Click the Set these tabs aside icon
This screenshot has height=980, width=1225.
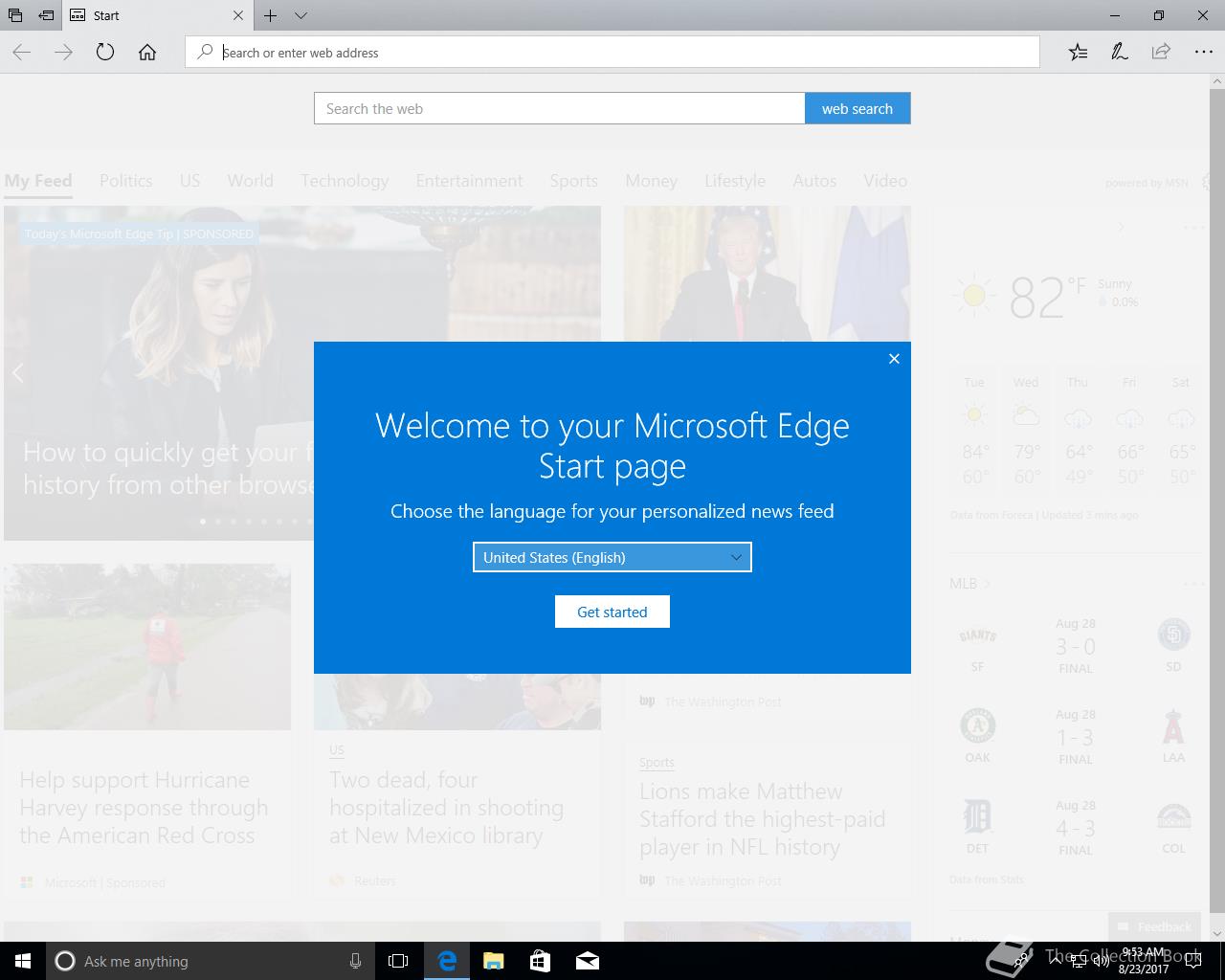(45, 15)
